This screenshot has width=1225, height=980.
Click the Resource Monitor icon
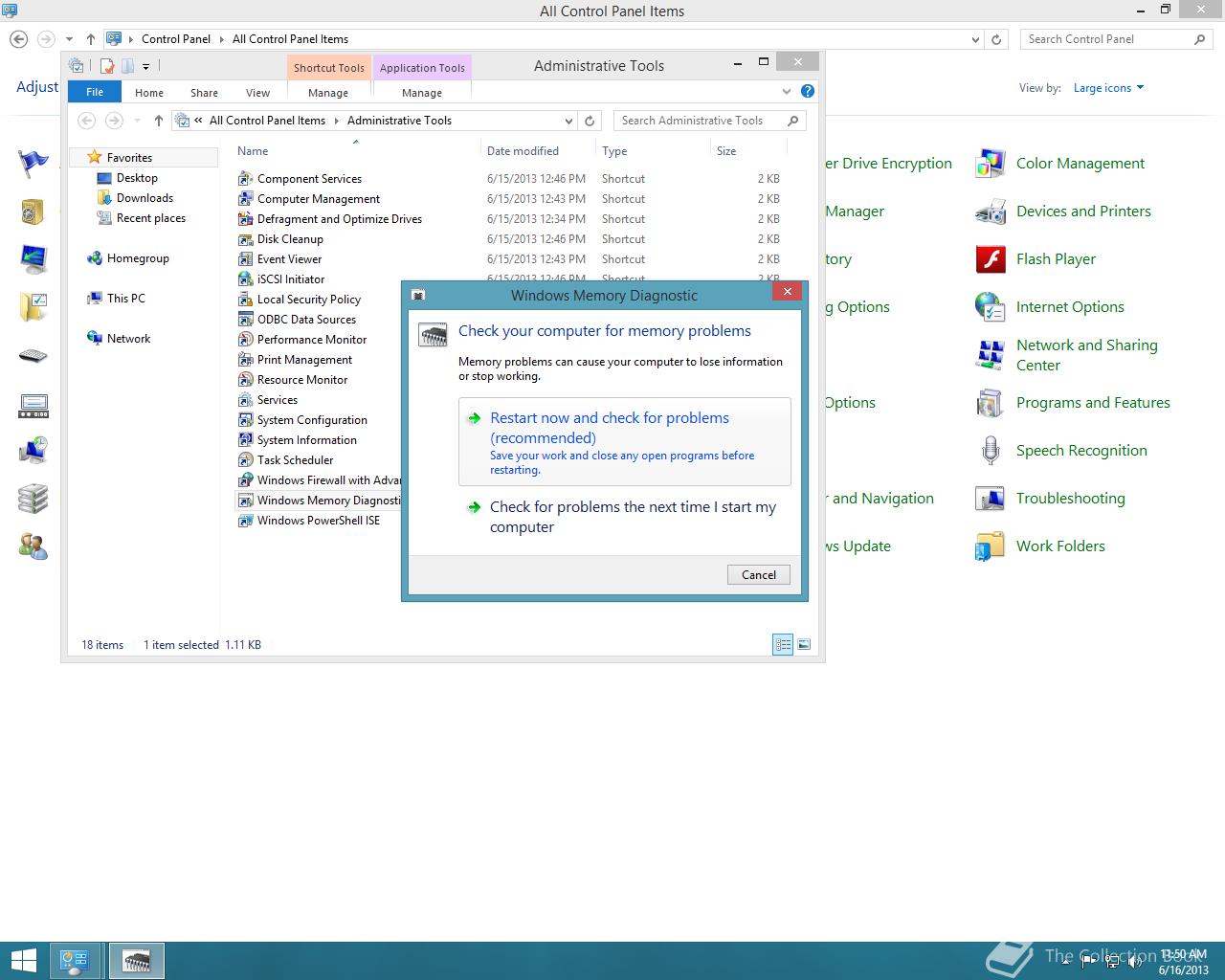[245, 380]
